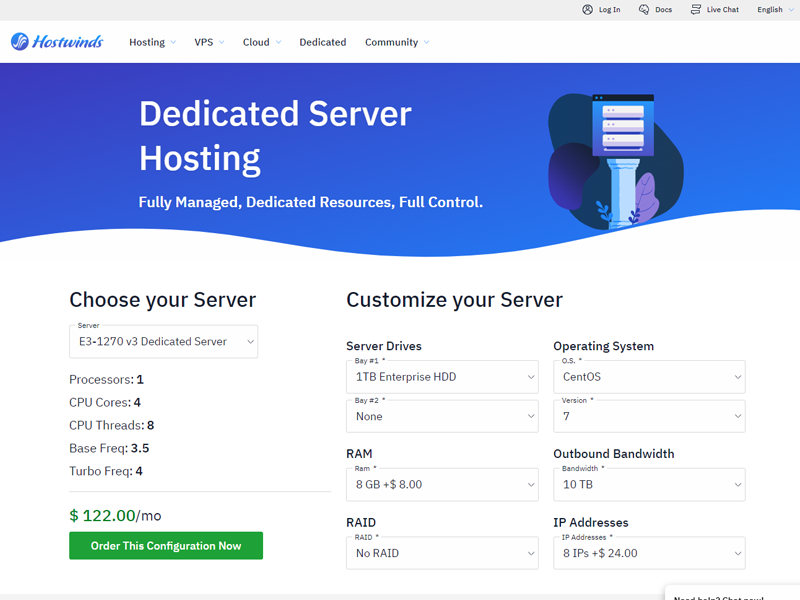Open Bay #1 1TB Enterprise HDD dropdown
The width and height of the screenshot is (800, 600).
(442, 377)
